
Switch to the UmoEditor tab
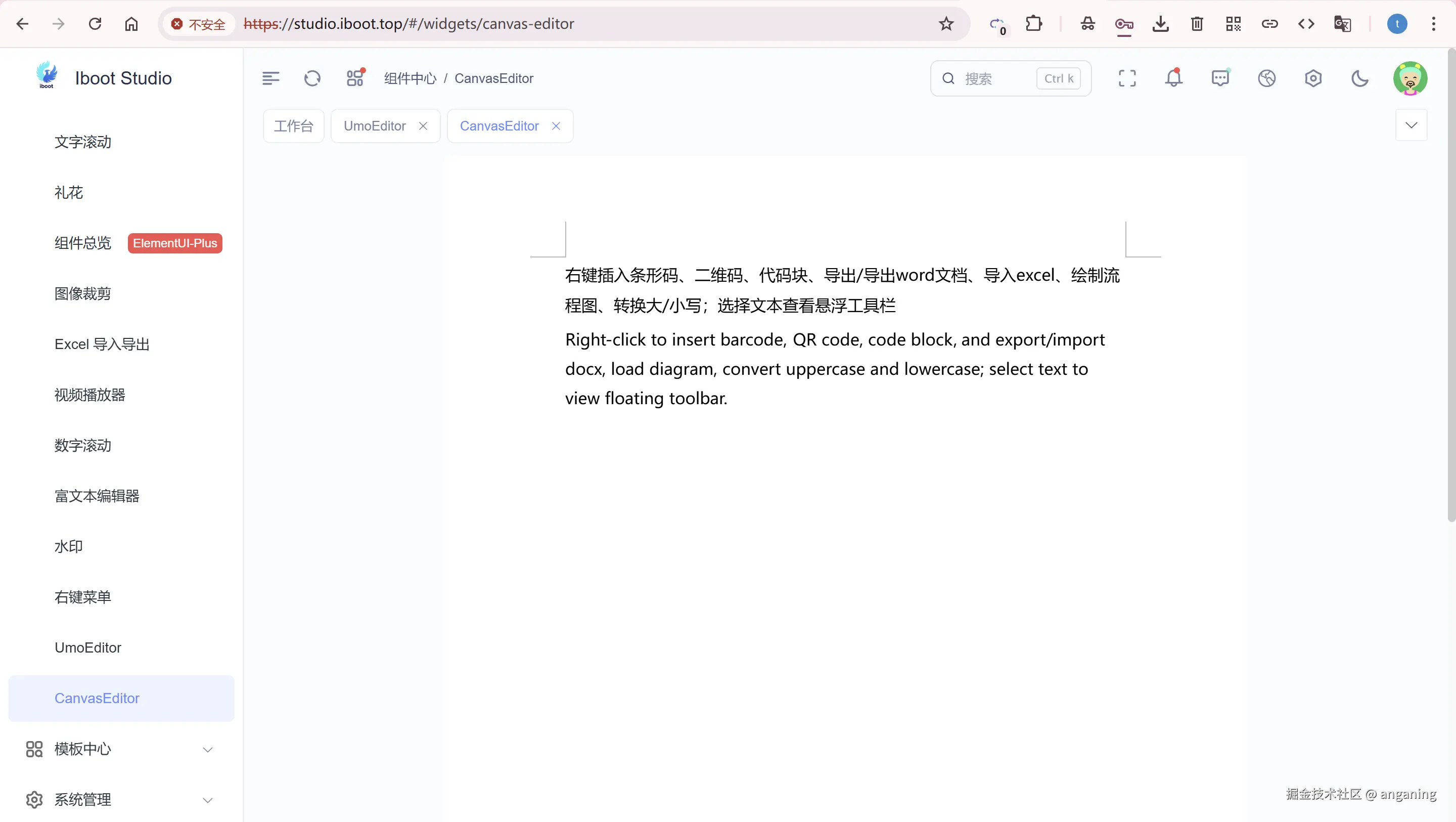[x=375, y=125]
